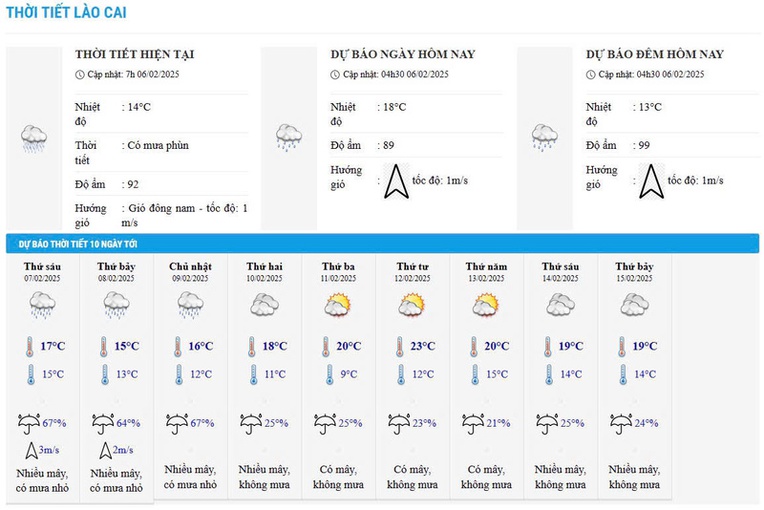Screen dimensions: 764x510
Task: Click the today's forecast rain cloud icon
Action: tap(289, 137)
